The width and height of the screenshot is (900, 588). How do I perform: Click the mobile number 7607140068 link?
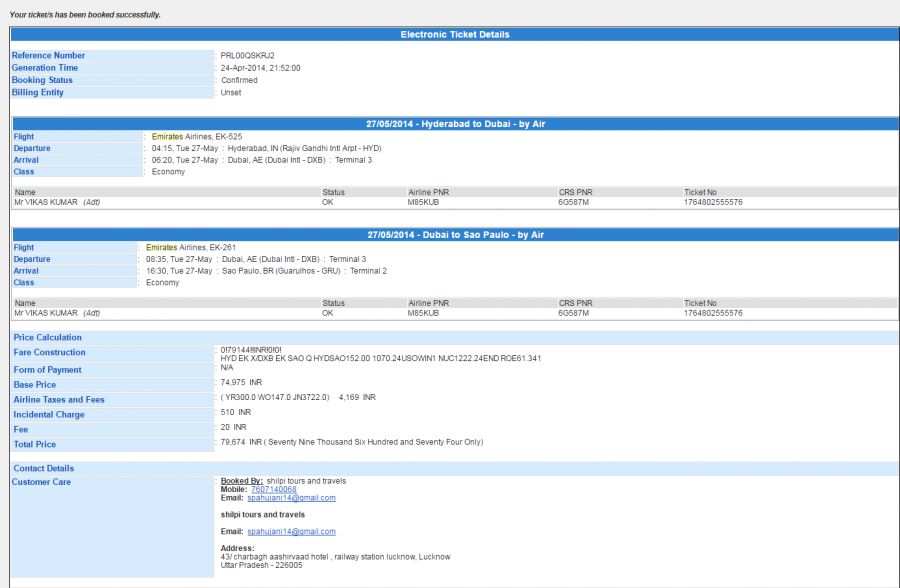(x=274, y=489)
